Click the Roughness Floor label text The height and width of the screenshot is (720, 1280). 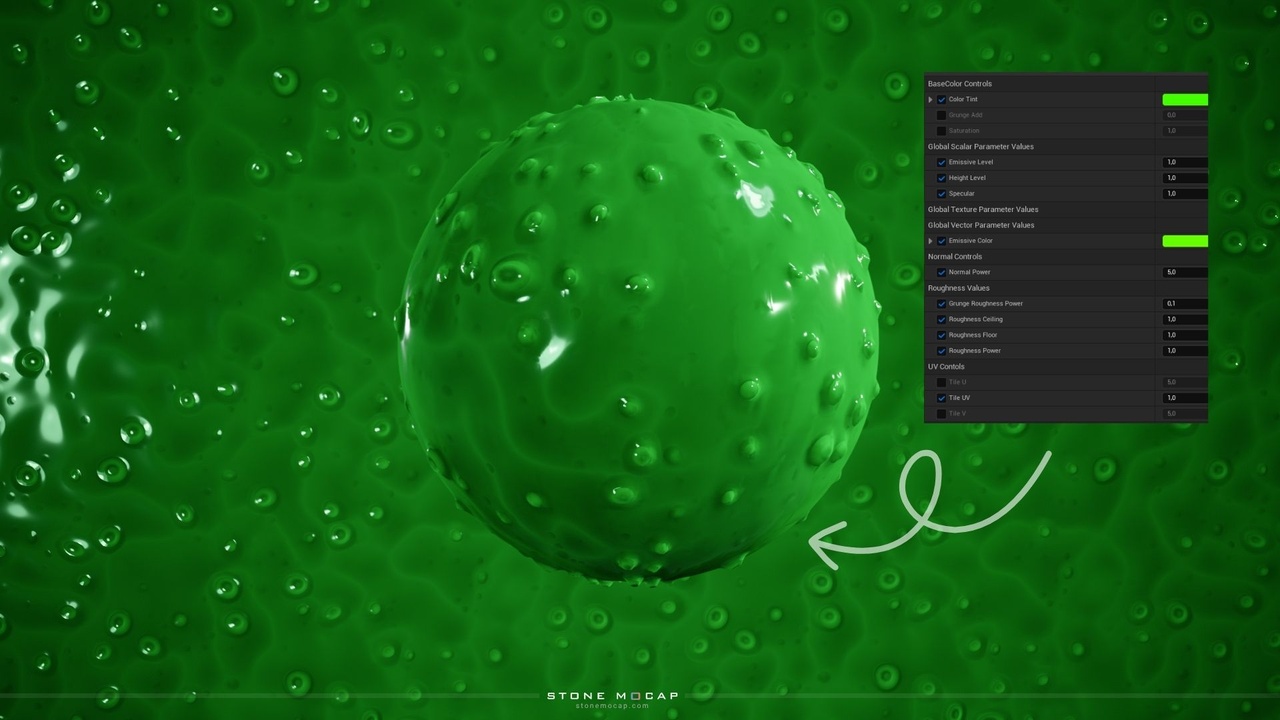coord(973,335)
